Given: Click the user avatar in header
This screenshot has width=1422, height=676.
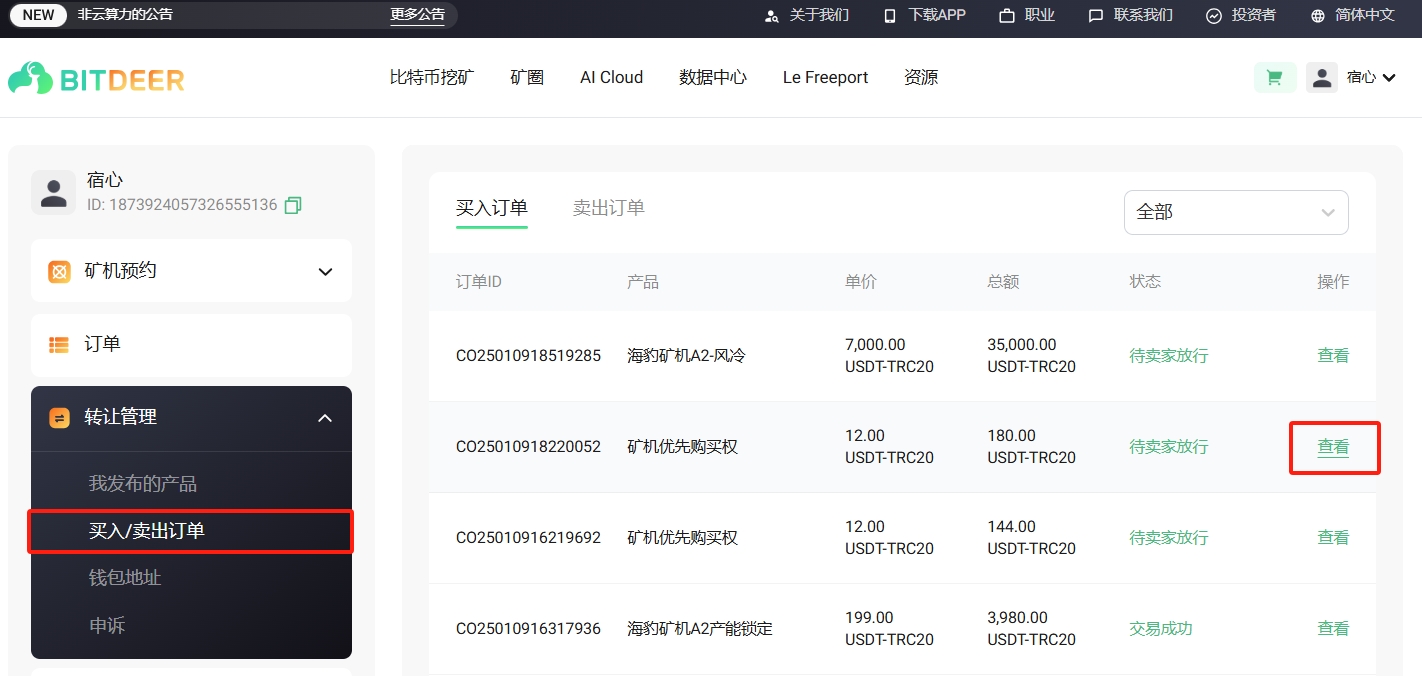Looking at the screenshot, I should click(1322, 77).
